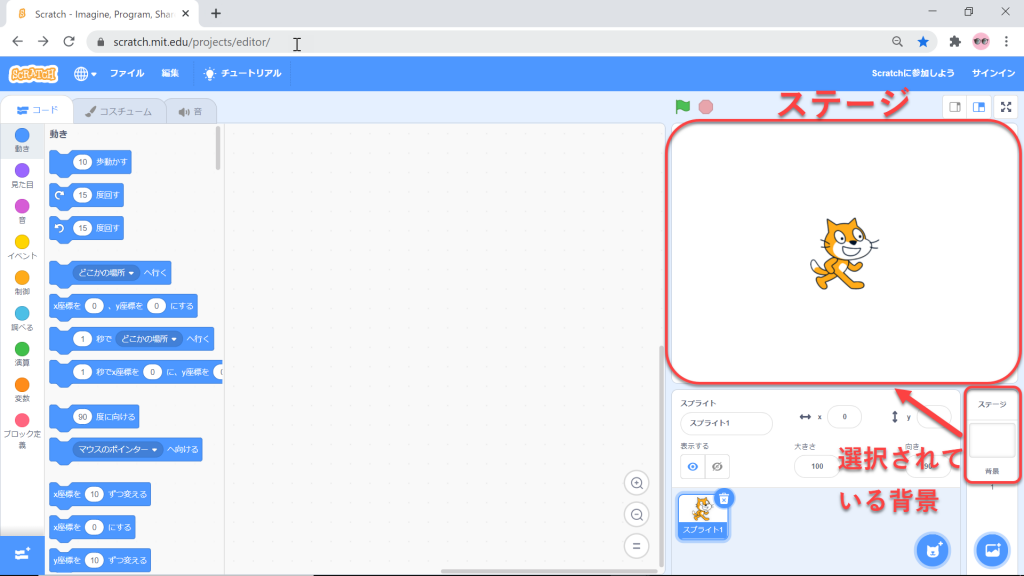The width and height of the screenshot is (1024, 576).
Task: Show the sprite with eye icon
Action: point(692,466)
